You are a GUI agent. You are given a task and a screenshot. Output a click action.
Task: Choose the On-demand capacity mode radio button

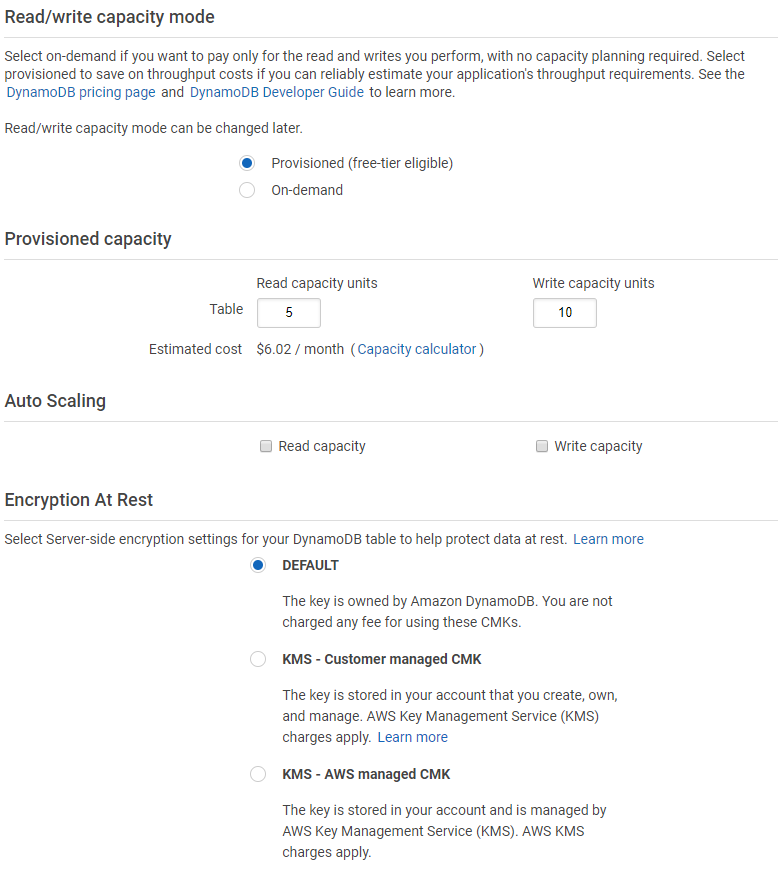[x=247, y=190]
